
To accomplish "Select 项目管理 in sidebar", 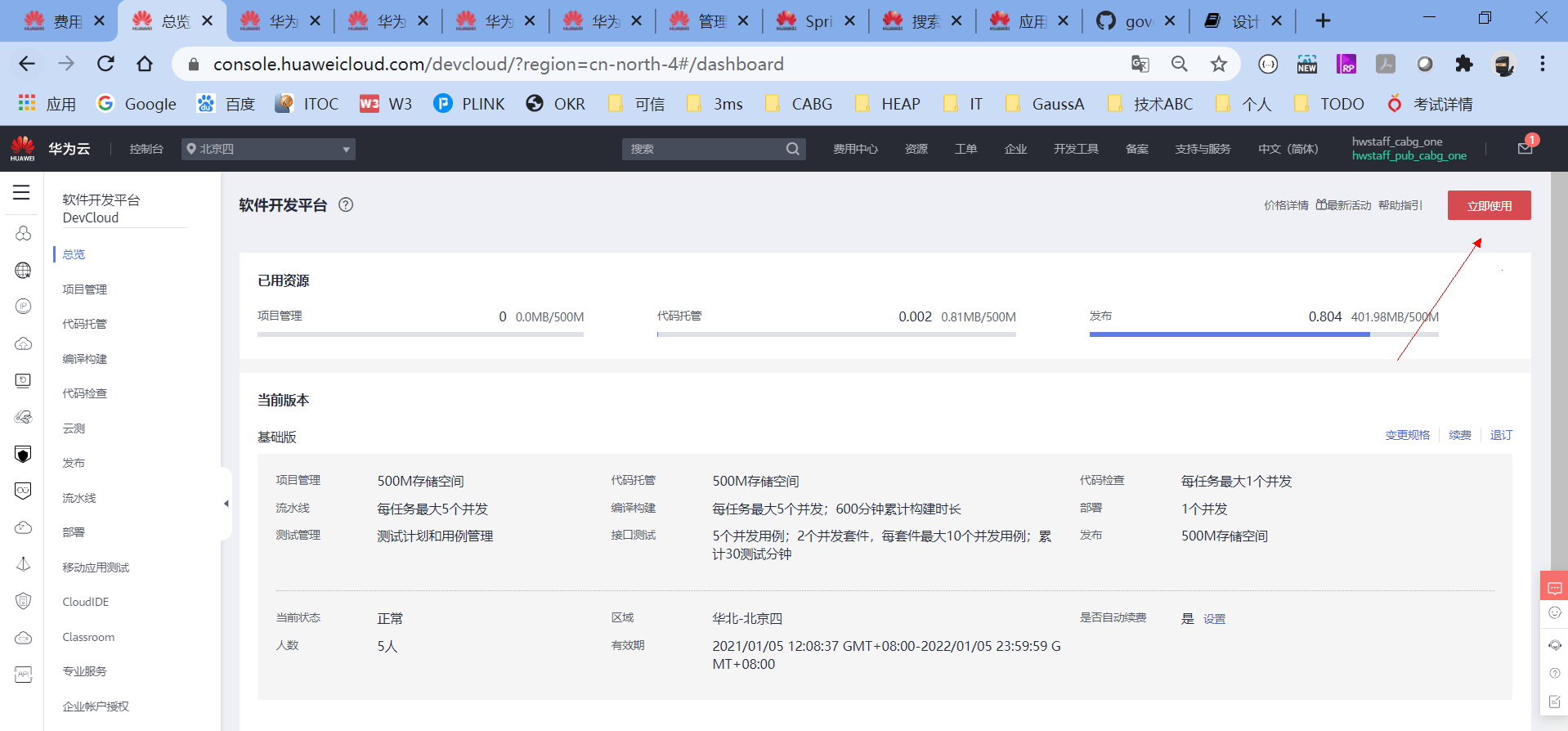I will 85,289.
